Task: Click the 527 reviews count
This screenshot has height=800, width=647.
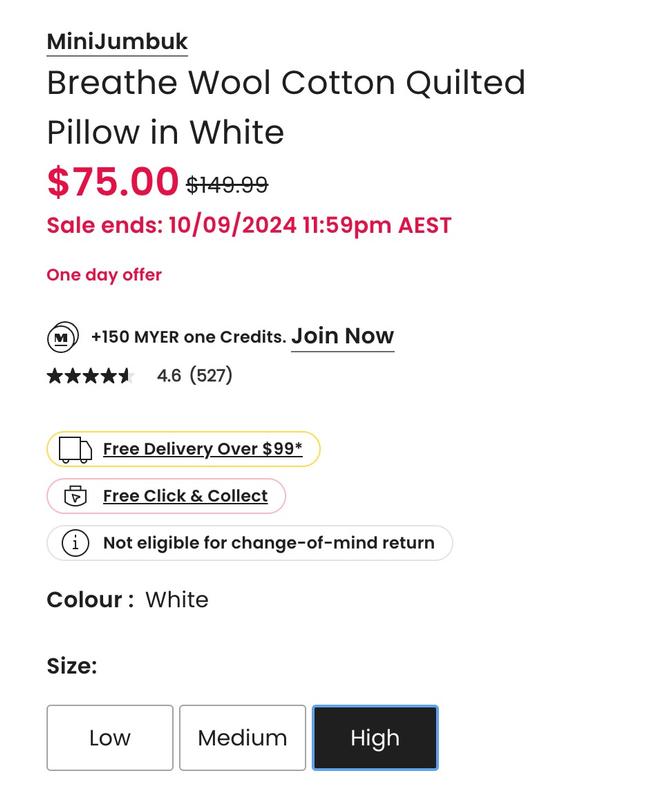Action: (x=211, y=376)
